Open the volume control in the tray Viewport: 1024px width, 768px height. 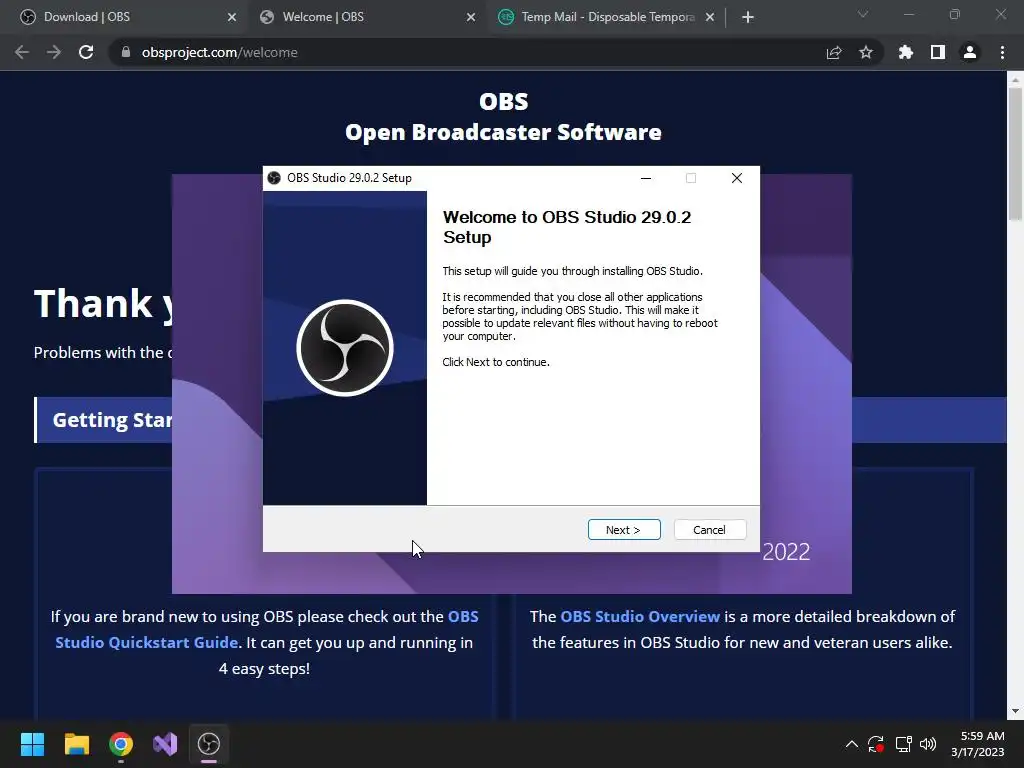tap(928, 744)
